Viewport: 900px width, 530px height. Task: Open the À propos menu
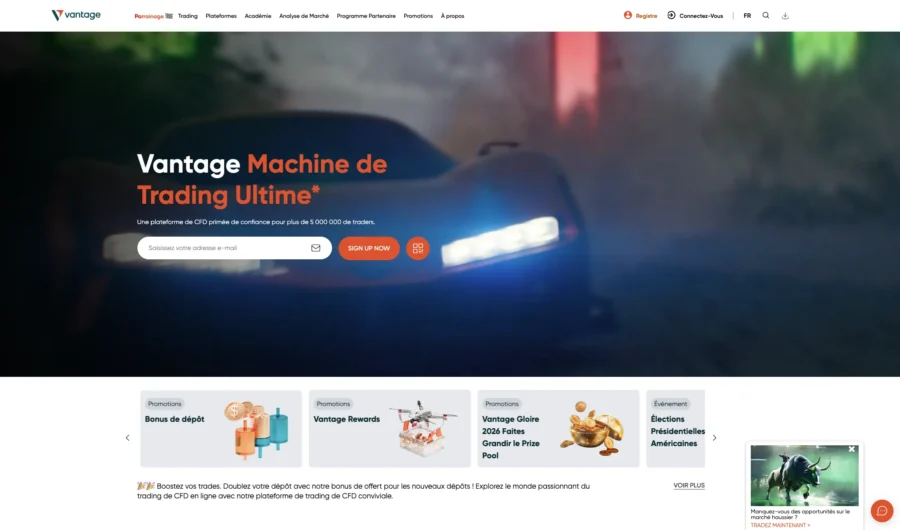pyautogui.click(x=452, y=16)
